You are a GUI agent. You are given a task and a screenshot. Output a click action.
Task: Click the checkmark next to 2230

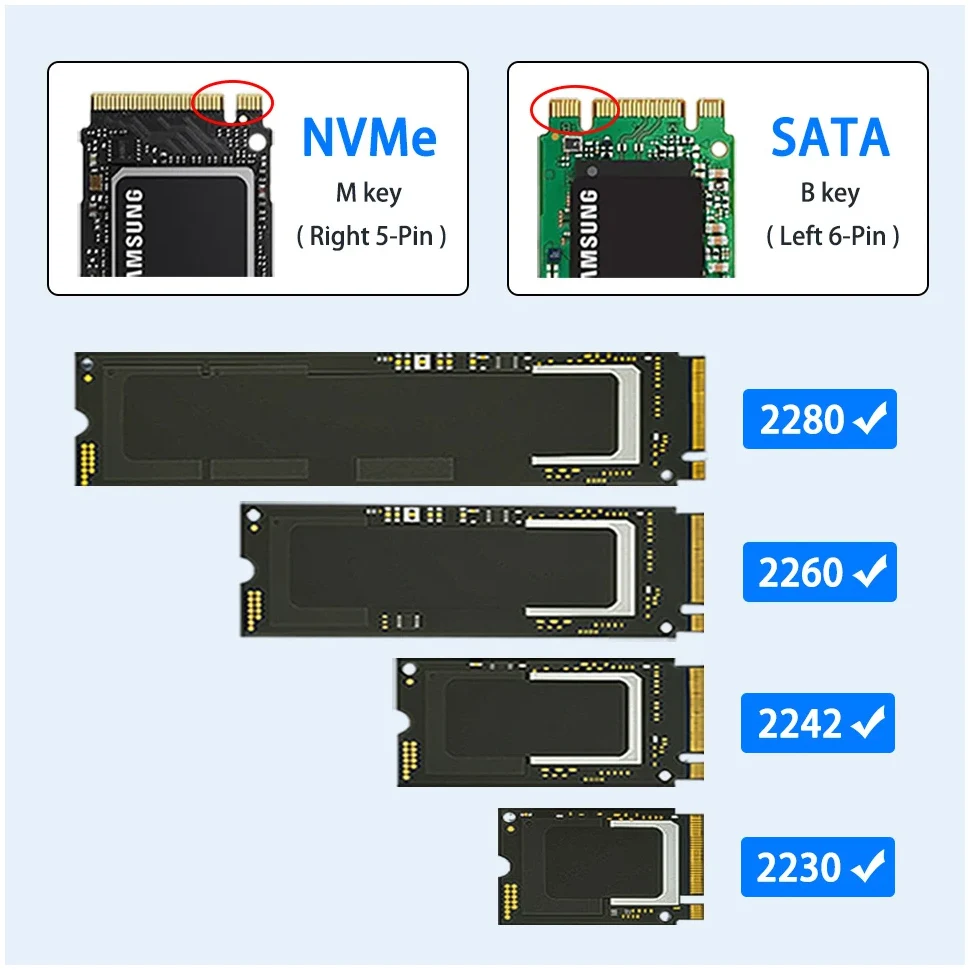tap(869, 866)
